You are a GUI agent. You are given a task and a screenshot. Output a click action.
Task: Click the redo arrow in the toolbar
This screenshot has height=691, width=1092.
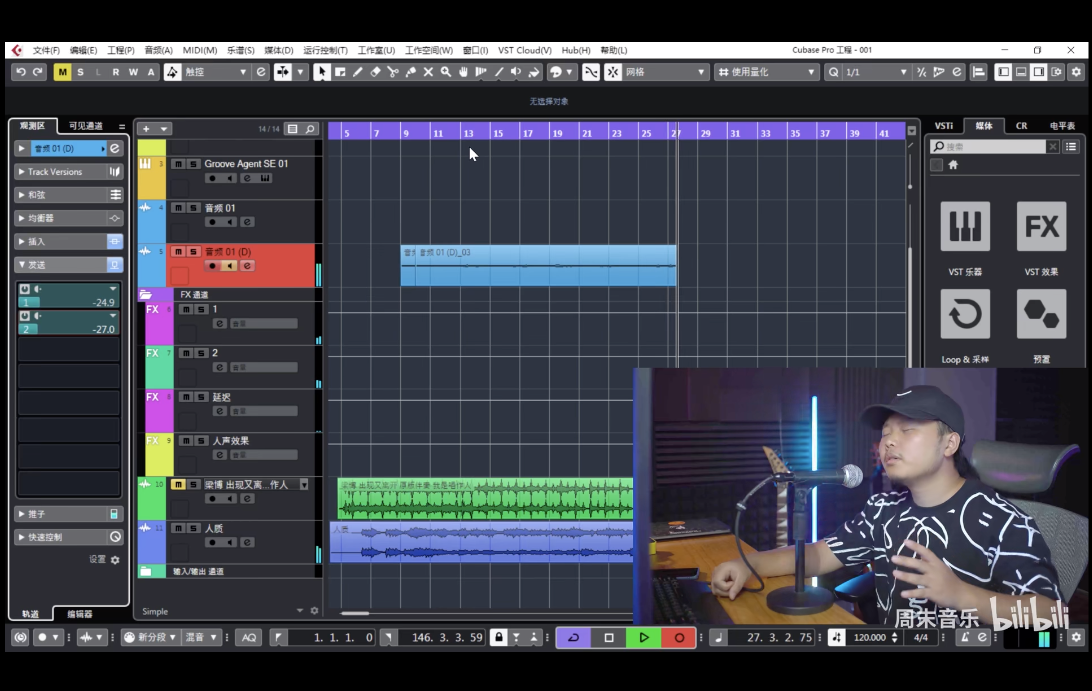coord(38,72)
